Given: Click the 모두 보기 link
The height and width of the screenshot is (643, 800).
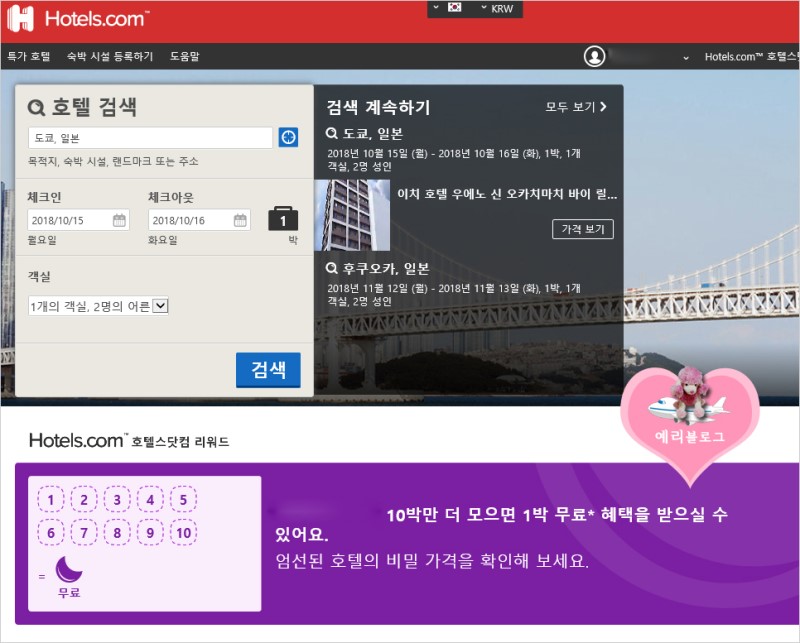Looking at the screenshot, I should click(576, 107).
